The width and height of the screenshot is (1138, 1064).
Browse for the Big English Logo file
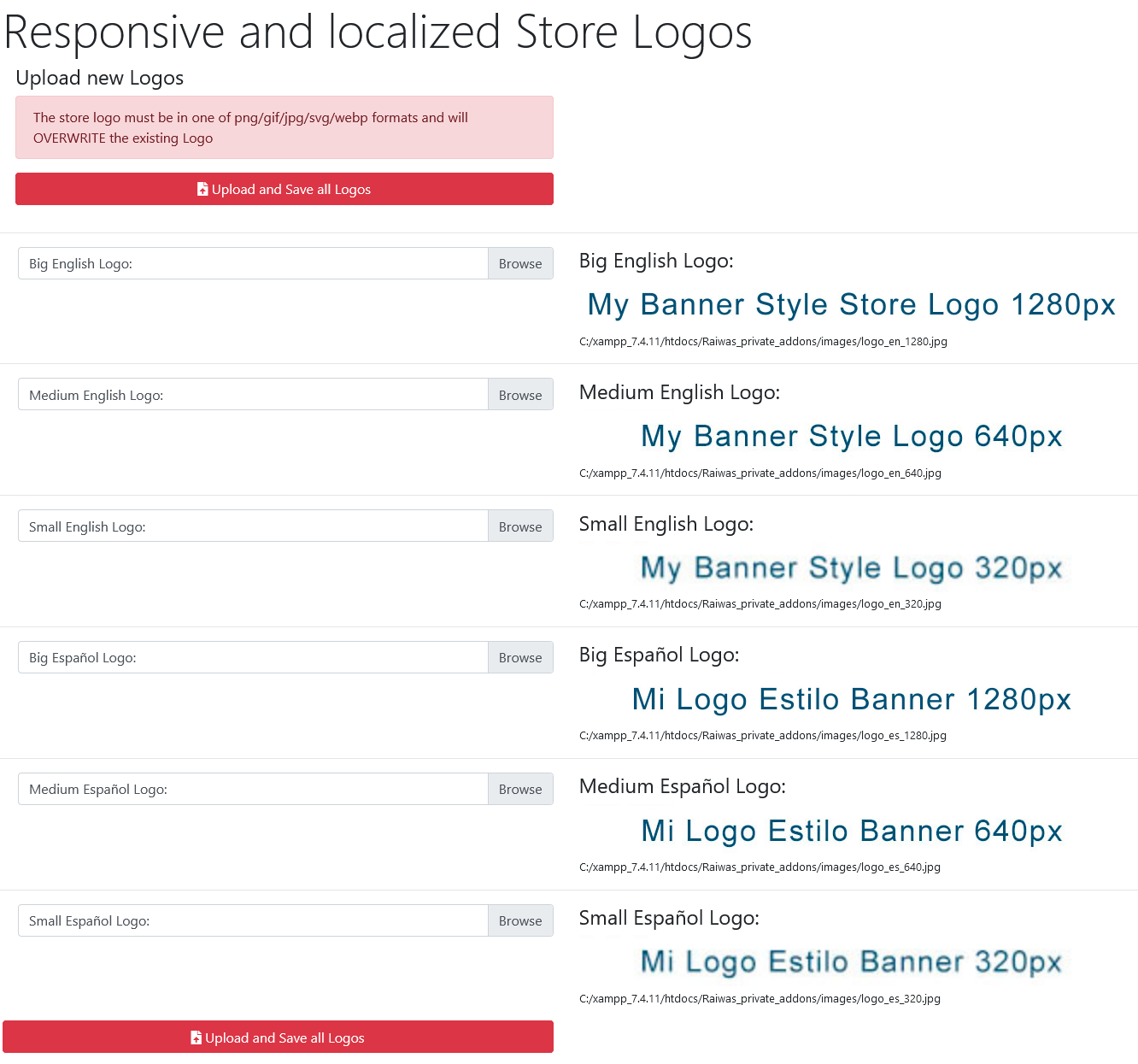click(520, 263)
